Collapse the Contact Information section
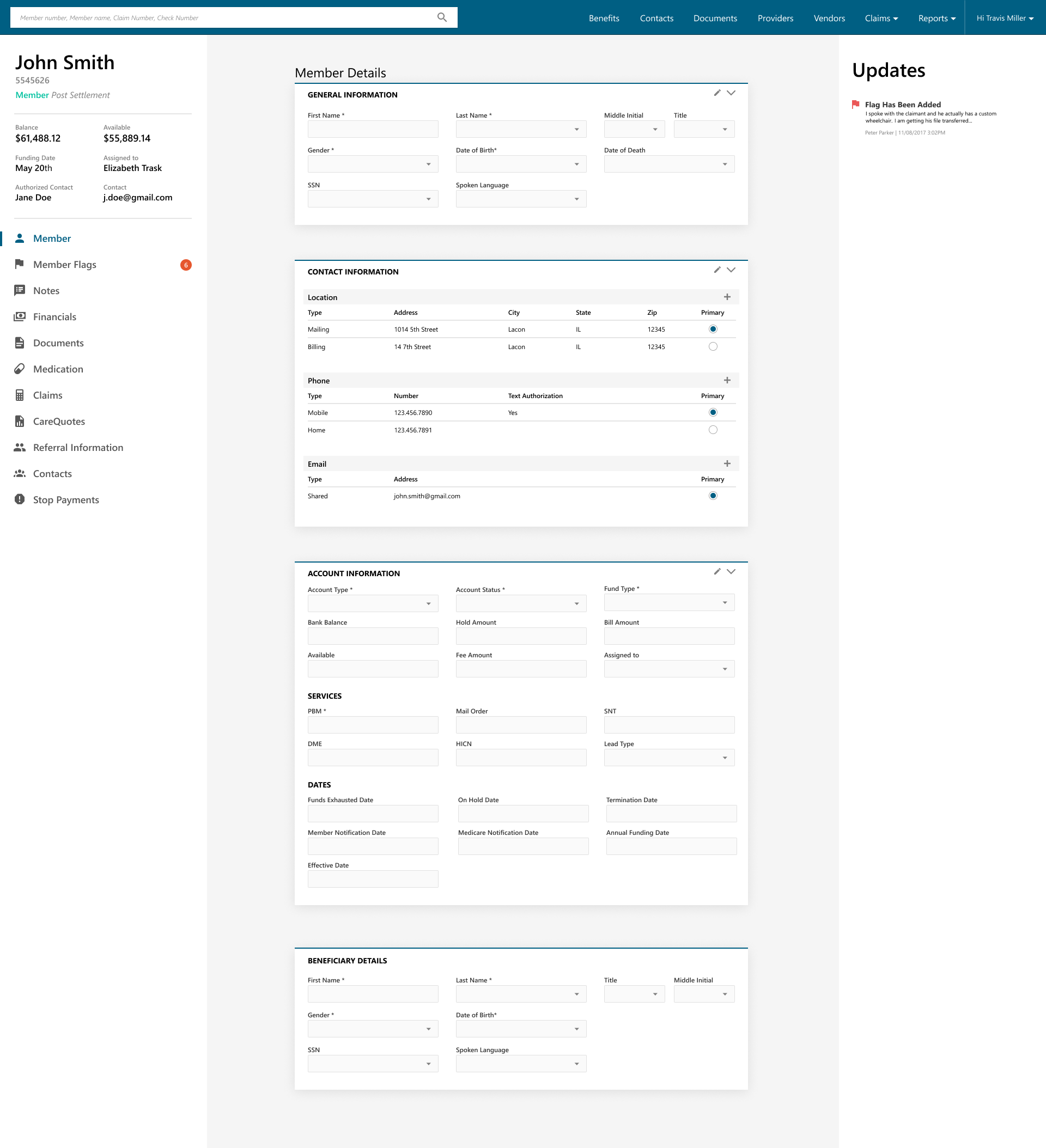 point(731,270)
